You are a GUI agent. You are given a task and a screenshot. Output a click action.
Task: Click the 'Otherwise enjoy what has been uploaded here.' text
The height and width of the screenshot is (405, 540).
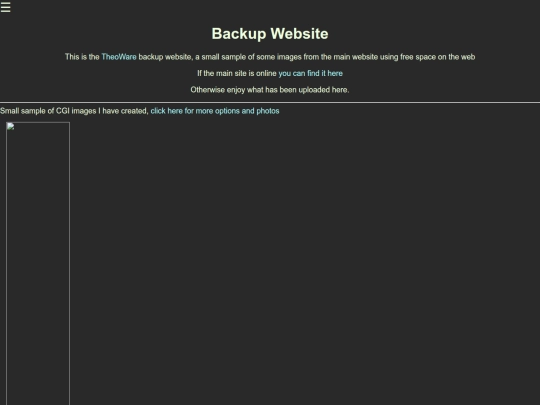click(x=270, y=90)
